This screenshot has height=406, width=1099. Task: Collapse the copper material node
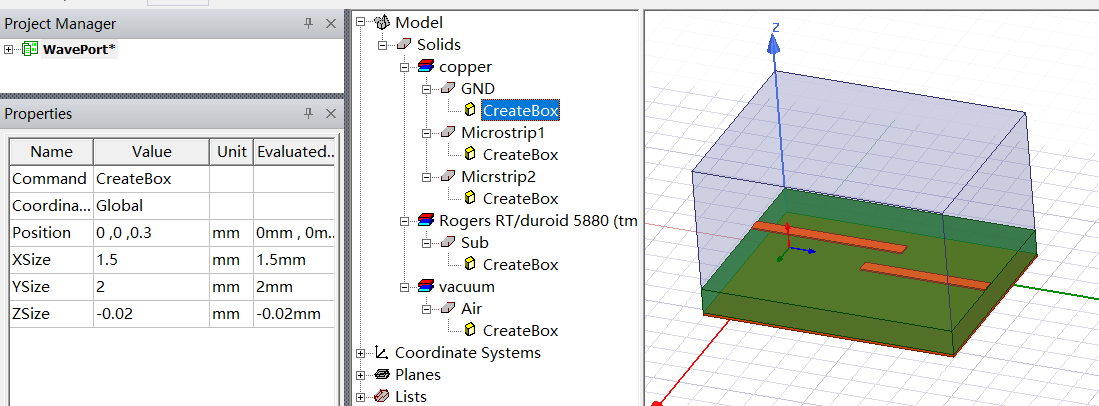point(404,67)
